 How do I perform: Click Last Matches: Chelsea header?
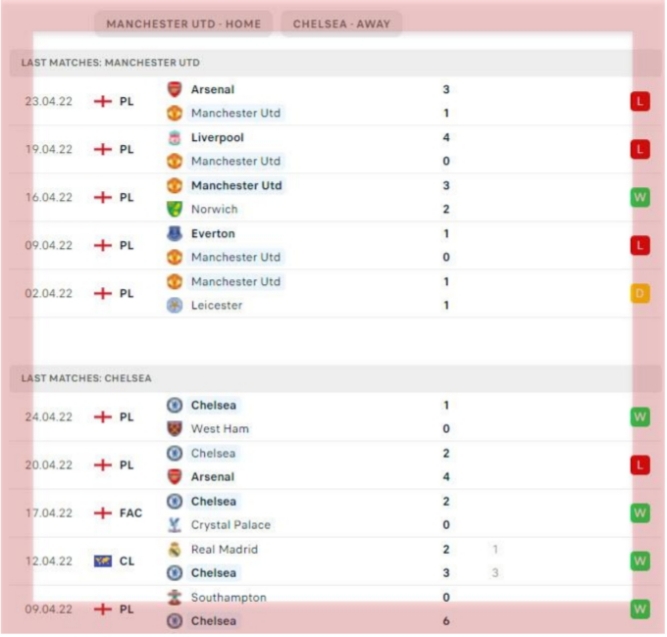(86, 378)
